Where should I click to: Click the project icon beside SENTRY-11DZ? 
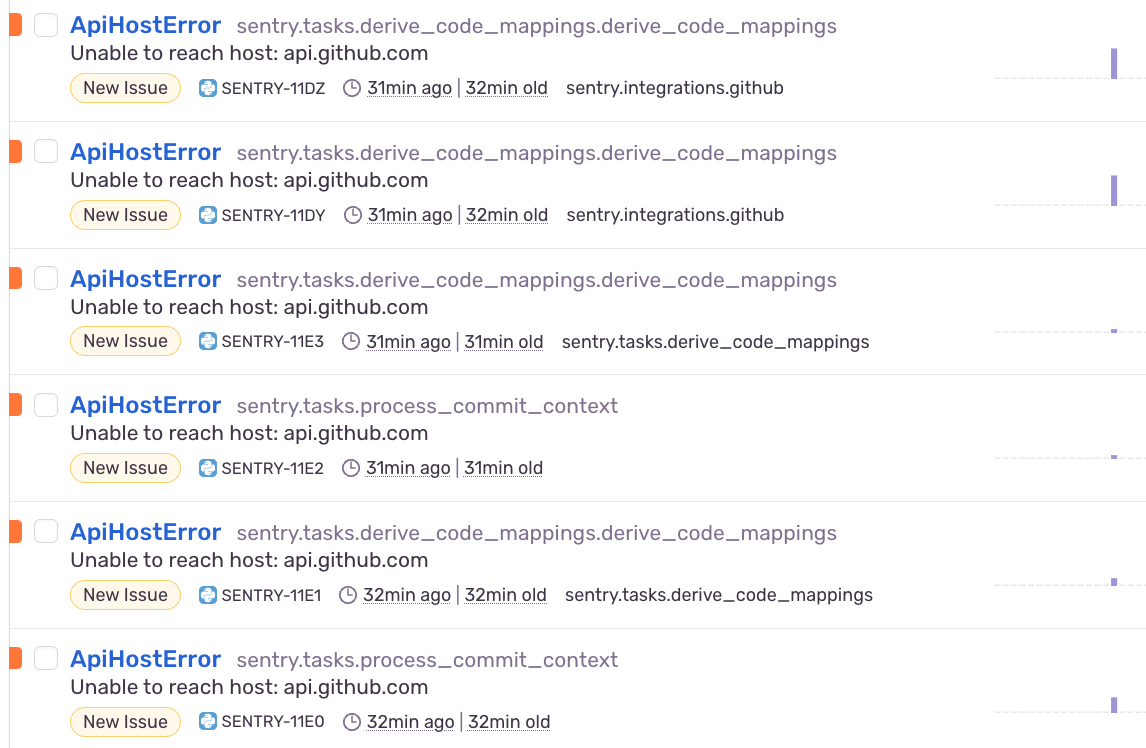pyautogui.click(x=207, y=88)
